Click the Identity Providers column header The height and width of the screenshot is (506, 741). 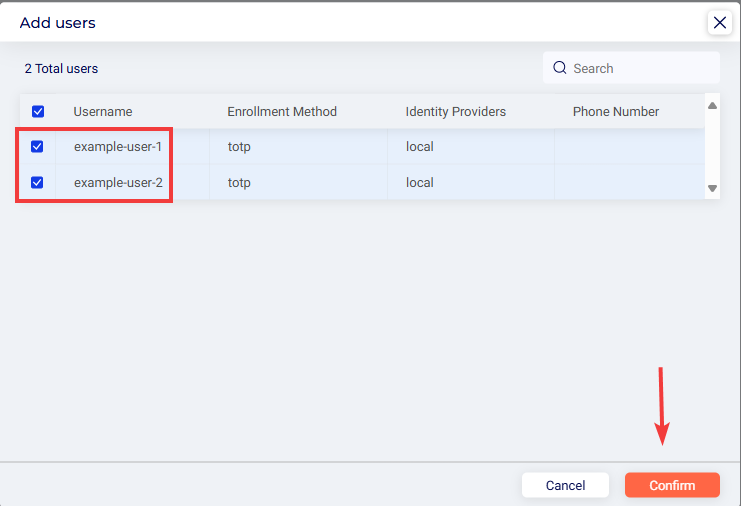[455, 112]
